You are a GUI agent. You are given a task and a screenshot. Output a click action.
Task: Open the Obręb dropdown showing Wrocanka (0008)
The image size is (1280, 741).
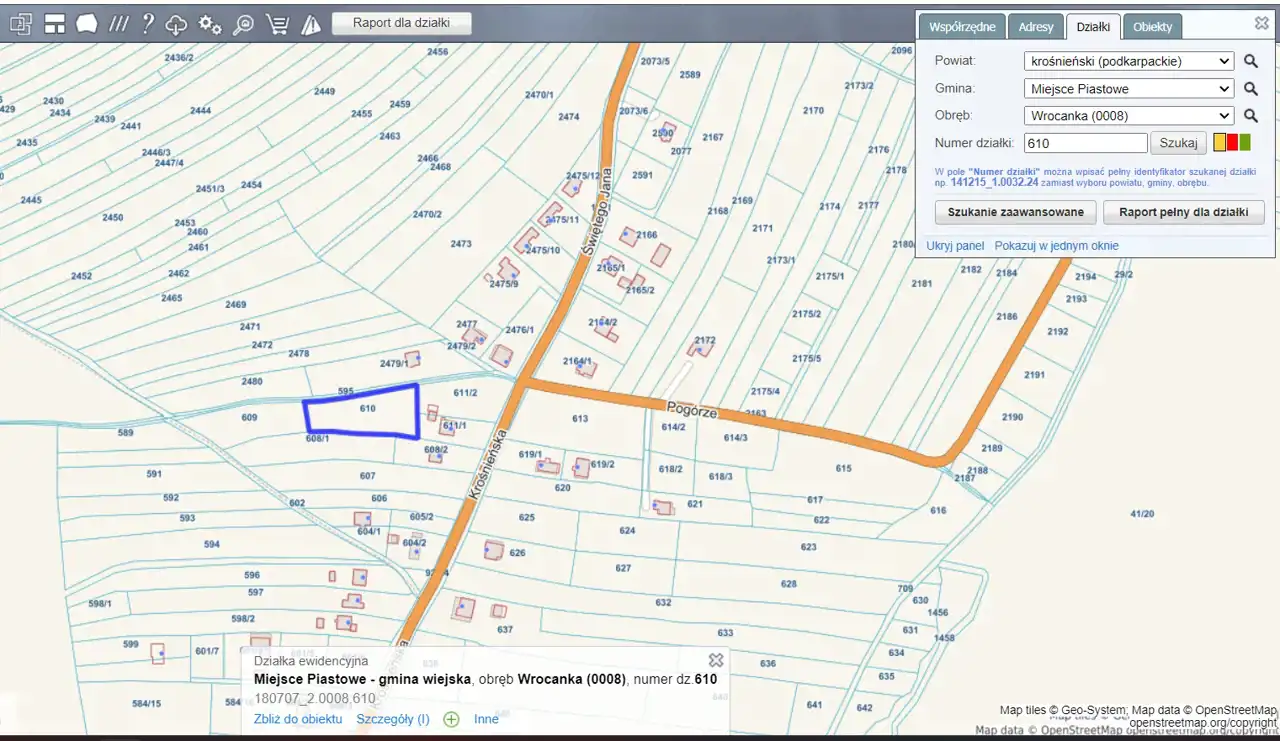[1129, 115]
